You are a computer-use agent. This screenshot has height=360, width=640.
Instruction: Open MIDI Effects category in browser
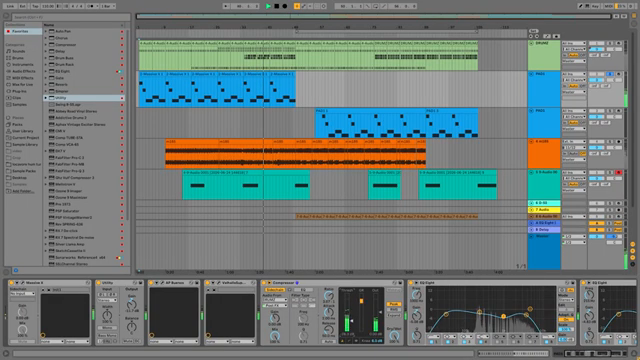tap(22, 78)
